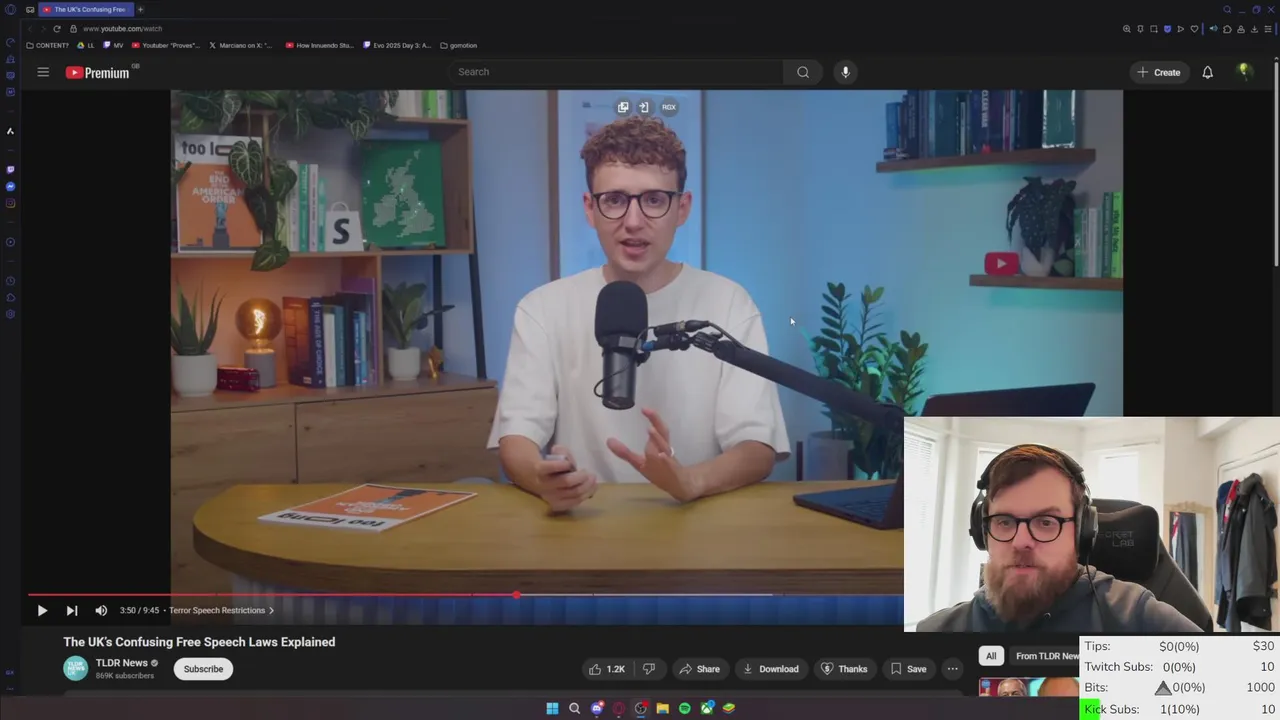Open browser downloads icon
This screenshot has width=1280, height=720.
click(1254, 29)
